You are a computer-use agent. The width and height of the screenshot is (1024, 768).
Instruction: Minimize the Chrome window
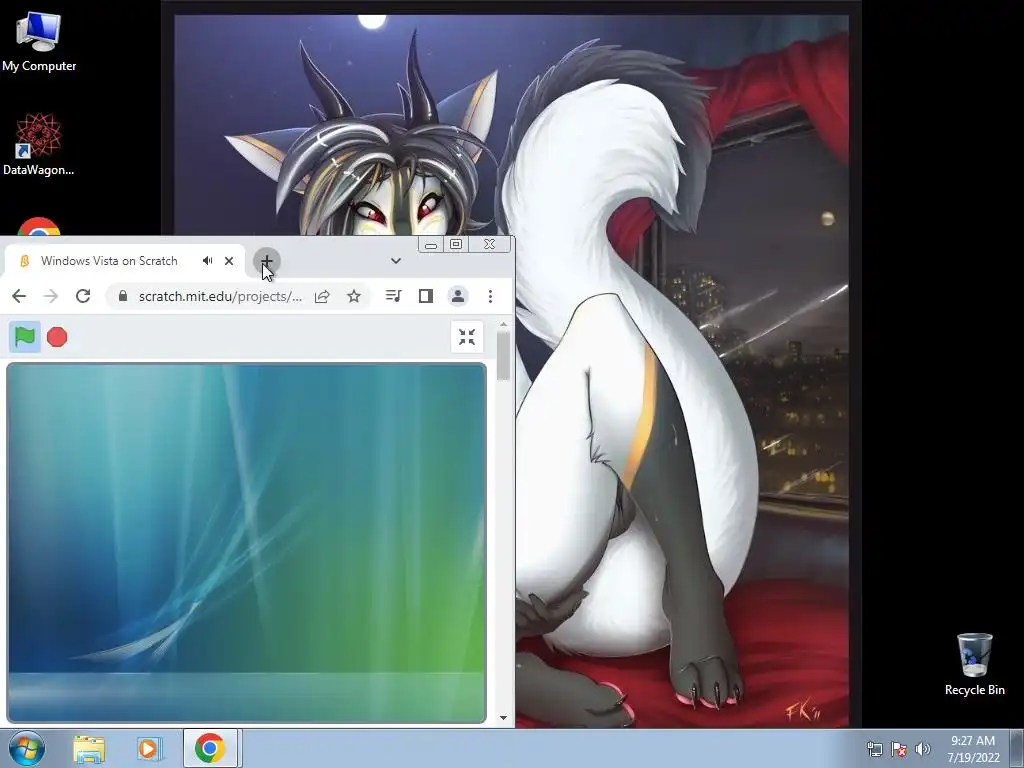click(430, 245)
